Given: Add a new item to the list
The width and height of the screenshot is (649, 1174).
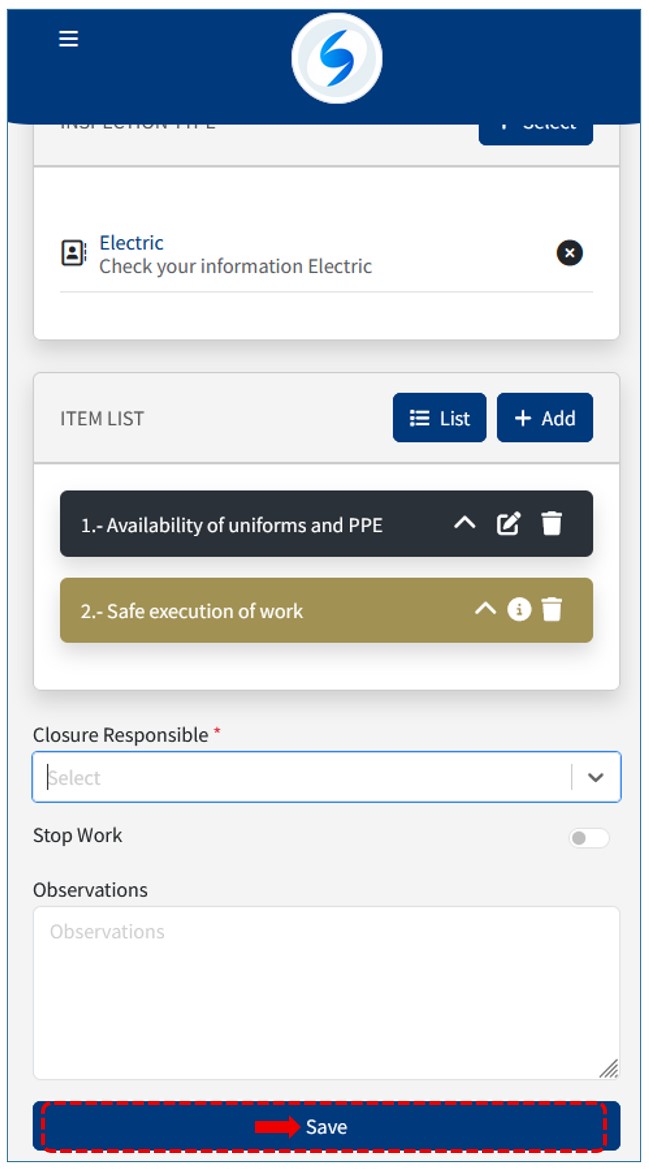Looking at the screenshot, I should [x=544, y=418].
